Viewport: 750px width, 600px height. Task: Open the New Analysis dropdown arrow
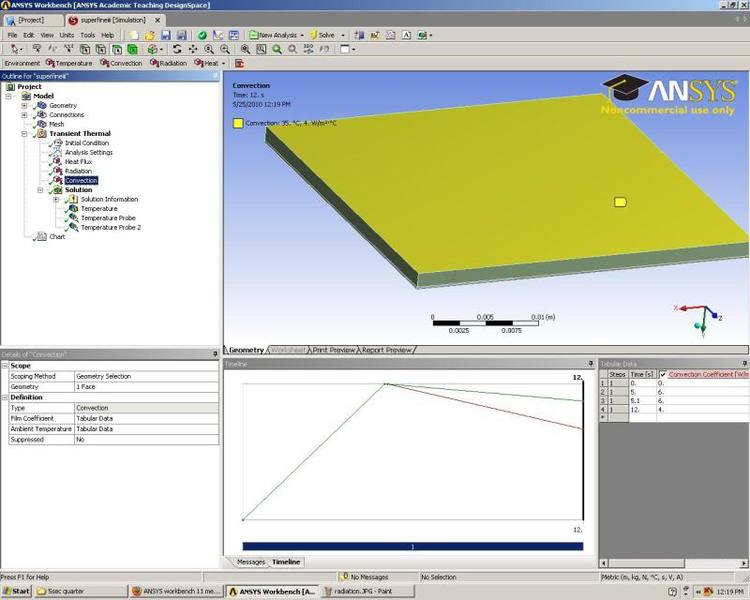(x=302, y=35)
